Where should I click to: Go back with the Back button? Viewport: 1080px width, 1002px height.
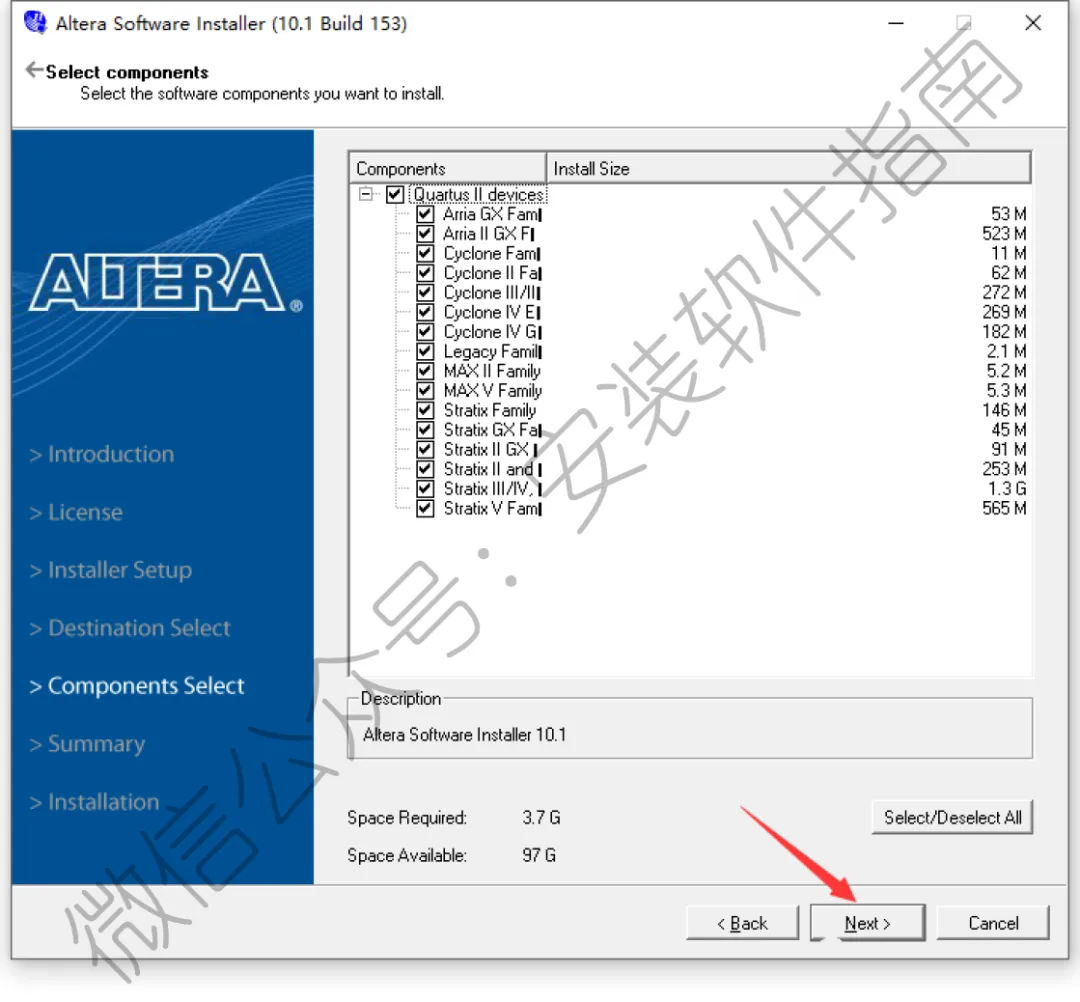[x=742, y=923]
